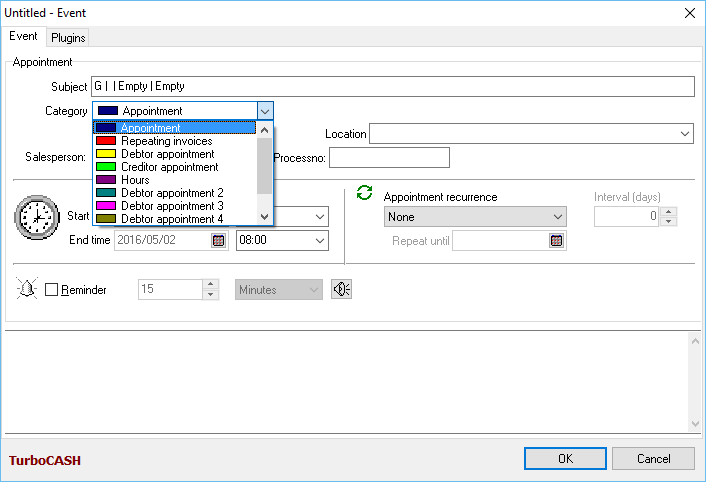Viewport: 706px width, 482px height.
Task: Open the End time calendar picker
Action: click(218, 240)
